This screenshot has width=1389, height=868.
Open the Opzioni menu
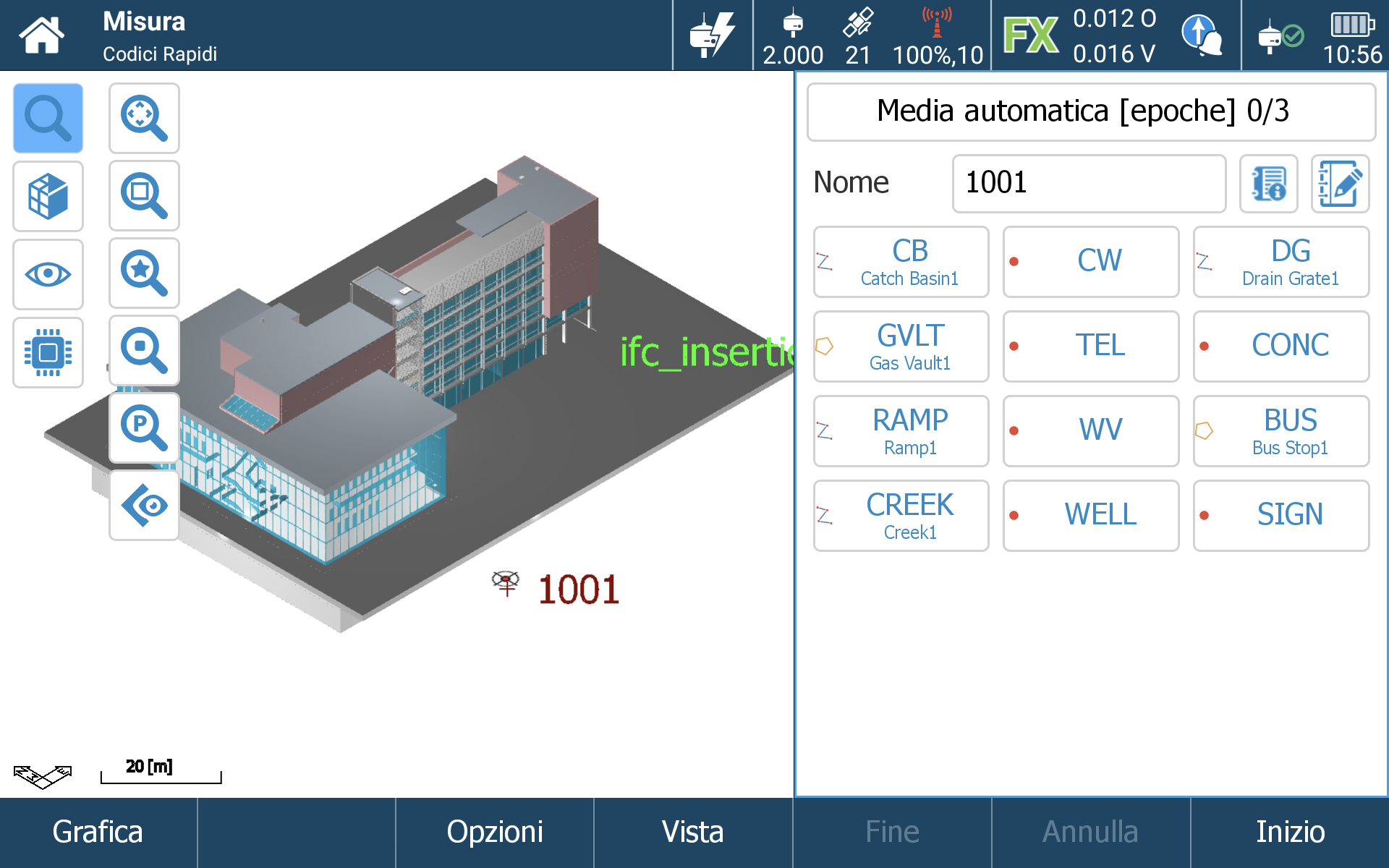pos(495,833)
